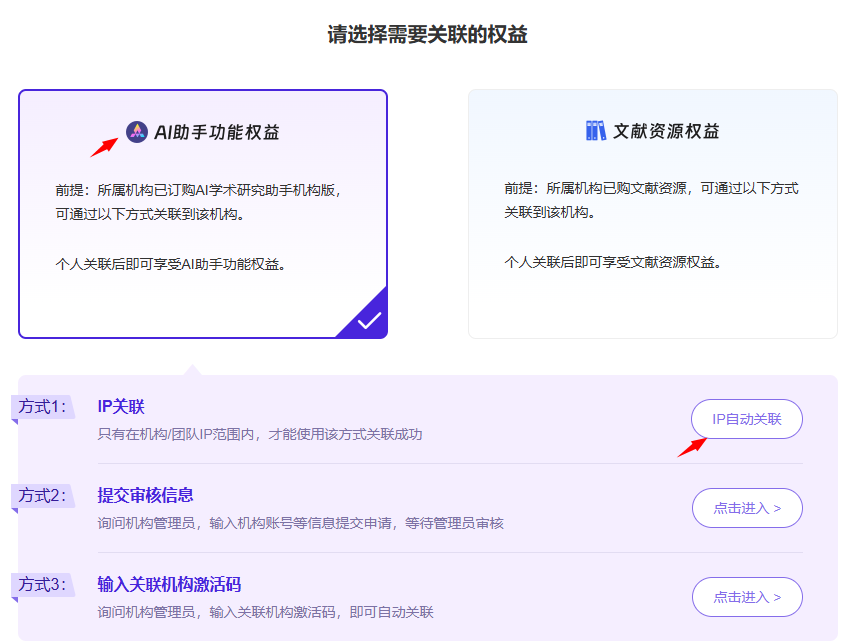Click the 文献资源 card prerequisite description text
Image resolution: width=844 pixels, height=644 pixels.
[651, 200]
